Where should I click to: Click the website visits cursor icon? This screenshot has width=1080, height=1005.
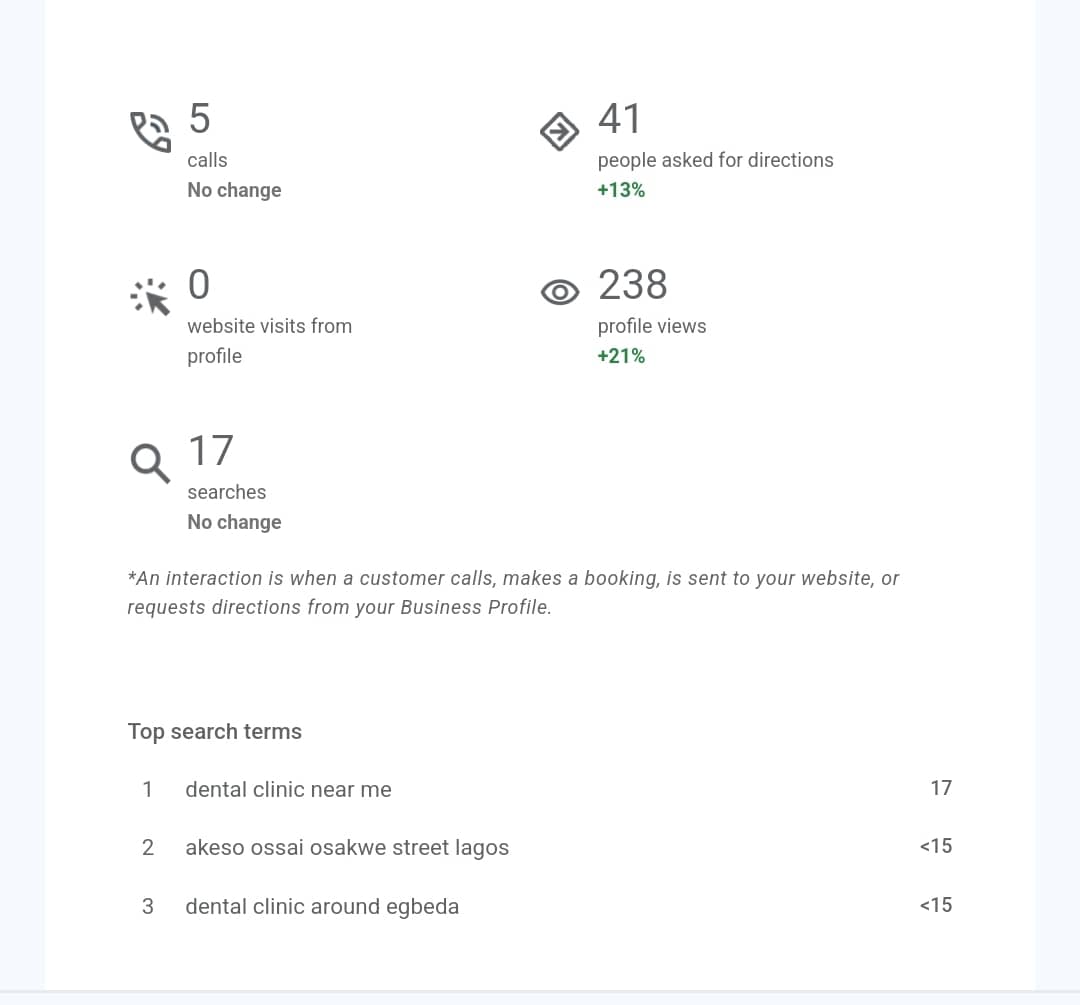click(x=151, y=297)
